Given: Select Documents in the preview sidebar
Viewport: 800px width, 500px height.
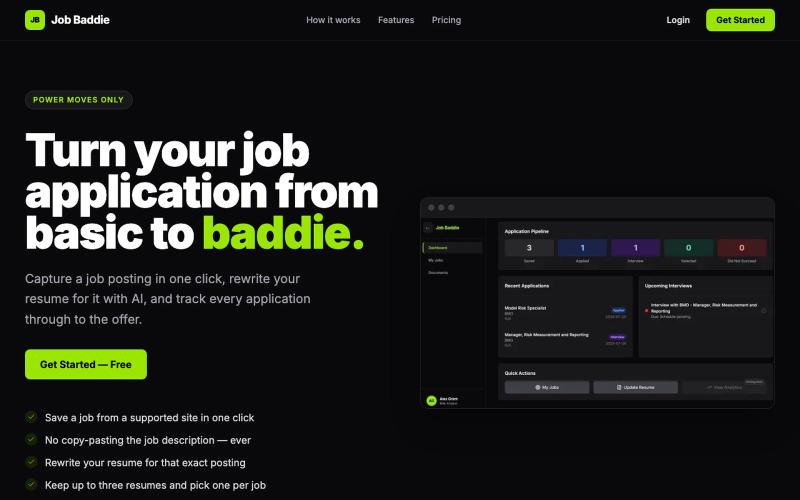Looking at the screenshot, I should (x=438, y=272).
